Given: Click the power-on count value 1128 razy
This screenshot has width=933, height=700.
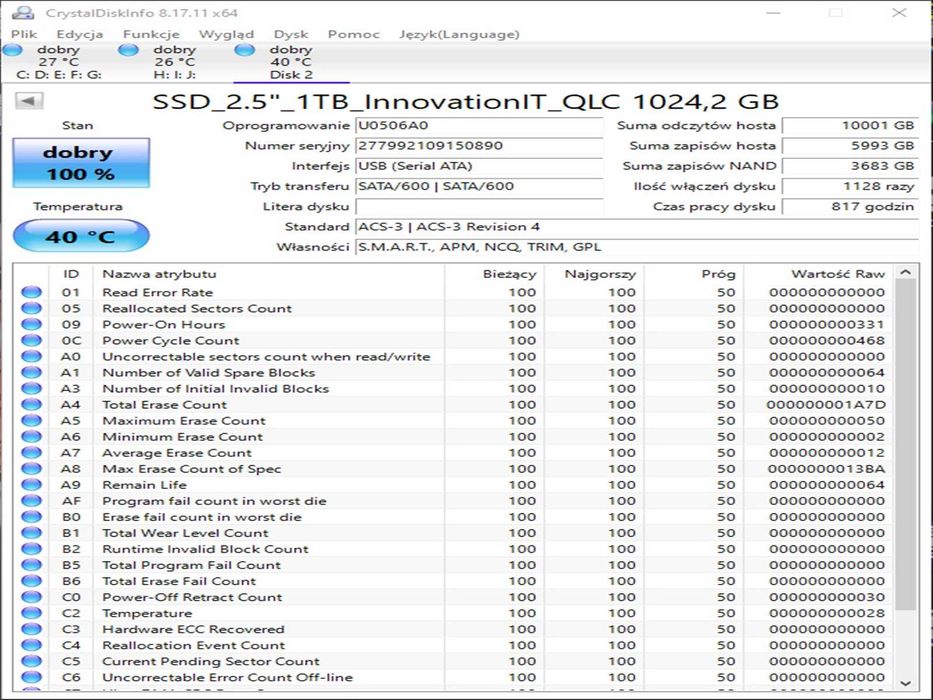Looking at the screenshot, I should pyautogui.click(x=850, y=186).
